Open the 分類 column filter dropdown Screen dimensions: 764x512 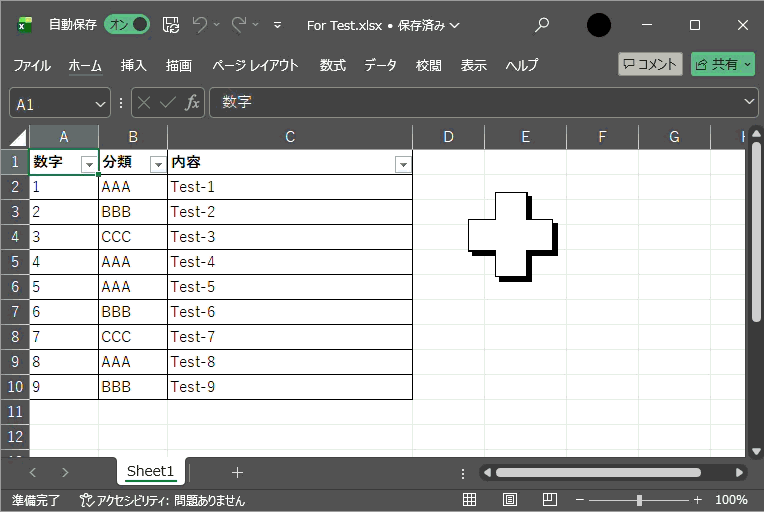[x=158, y=165]
